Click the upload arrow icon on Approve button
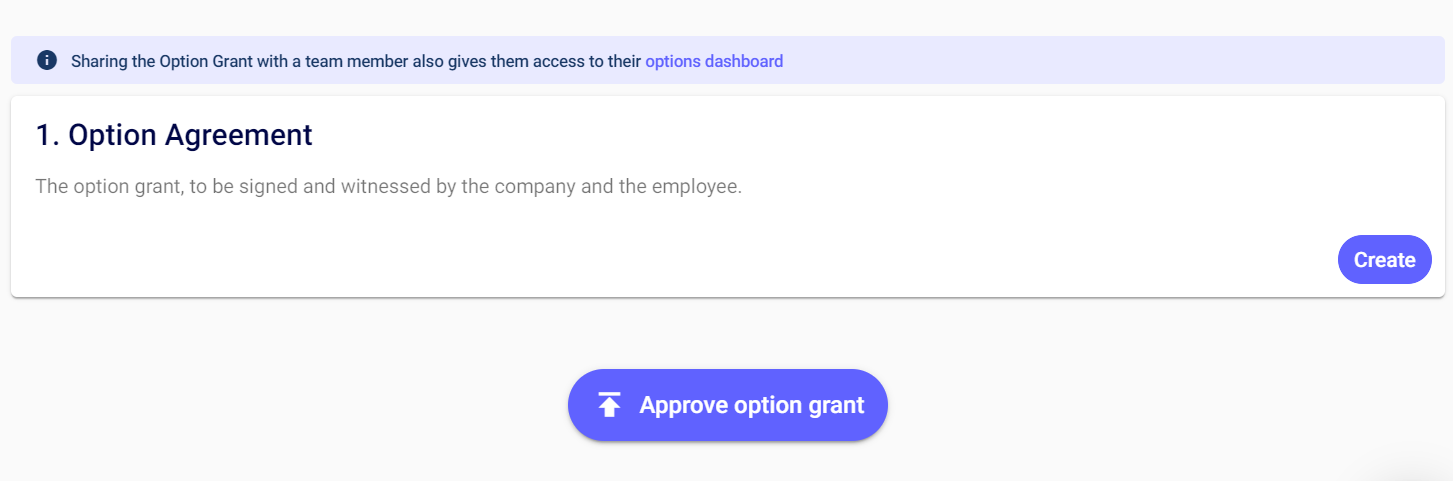The height and width of the screenshot is (481, 1453). 609,405
